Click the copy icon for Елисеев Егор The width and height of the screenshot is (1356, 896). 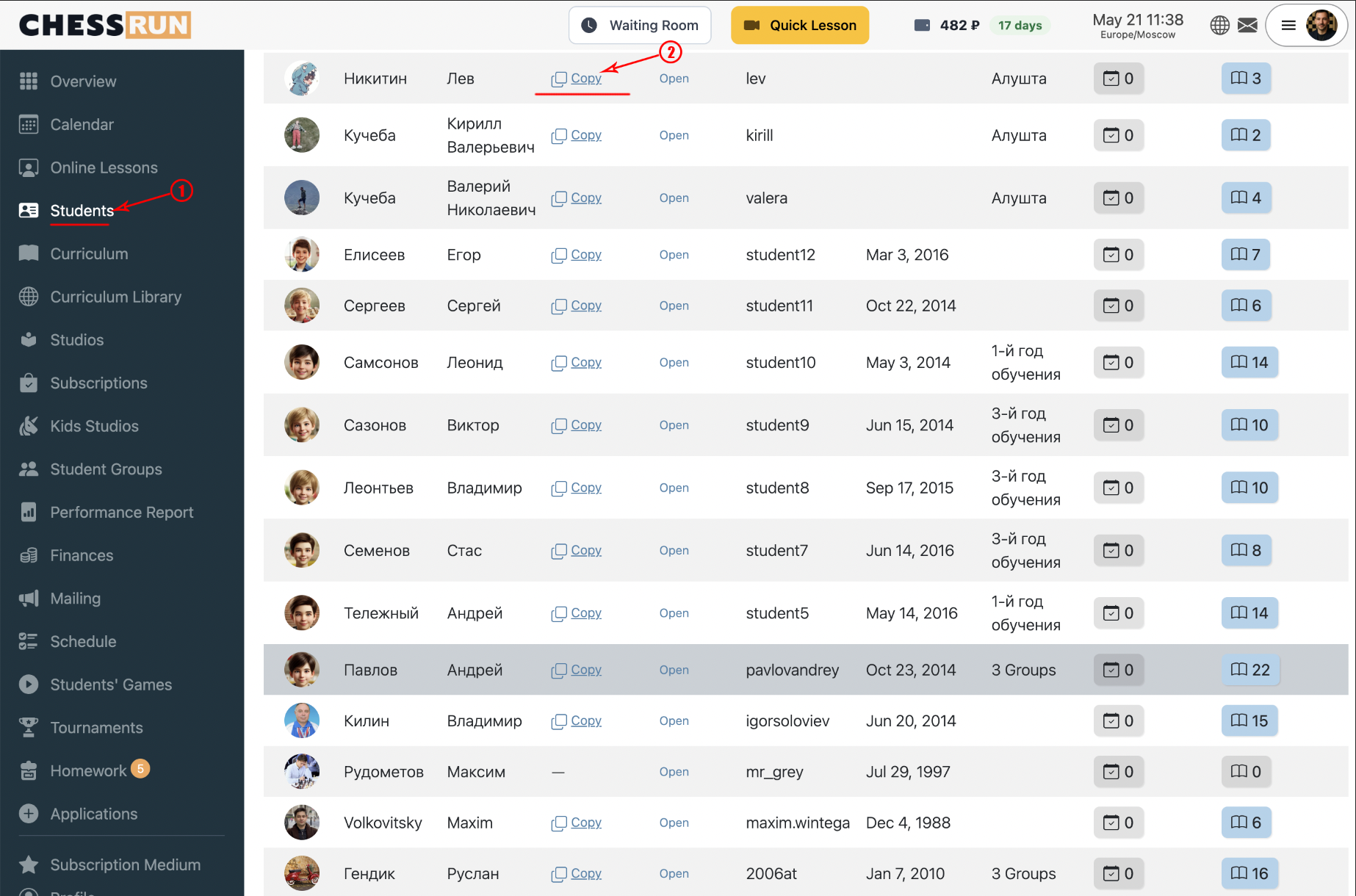click(x=559, y=255)
